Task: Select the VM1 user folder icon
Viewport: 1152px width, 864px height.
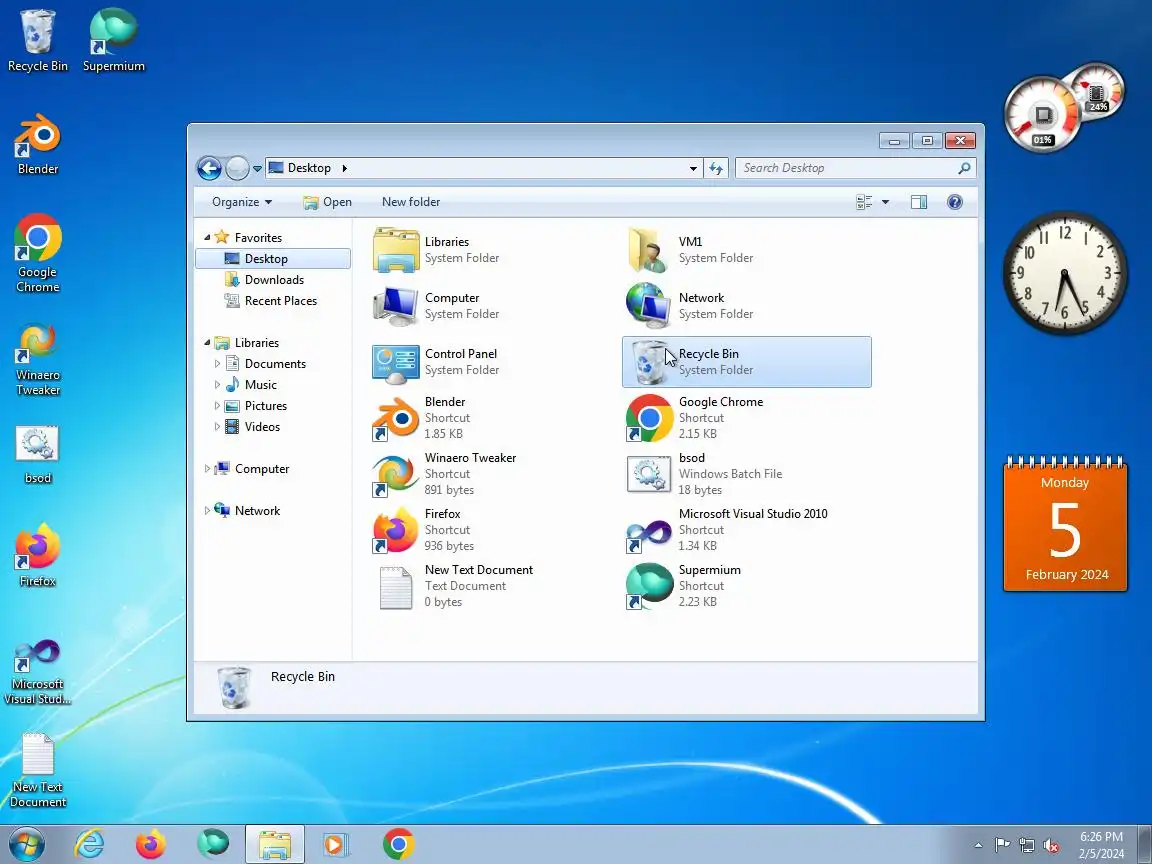Action: [x=648, y=250]
